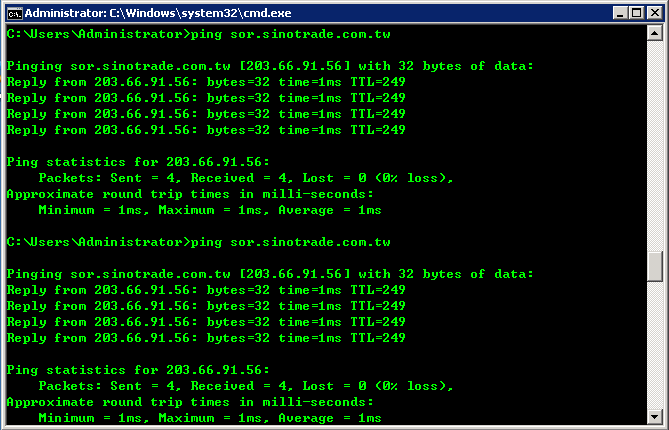This screenshot has width=669, height=430.
Task: Click the vertical scrollbar thumb
Action: point(654,267)
